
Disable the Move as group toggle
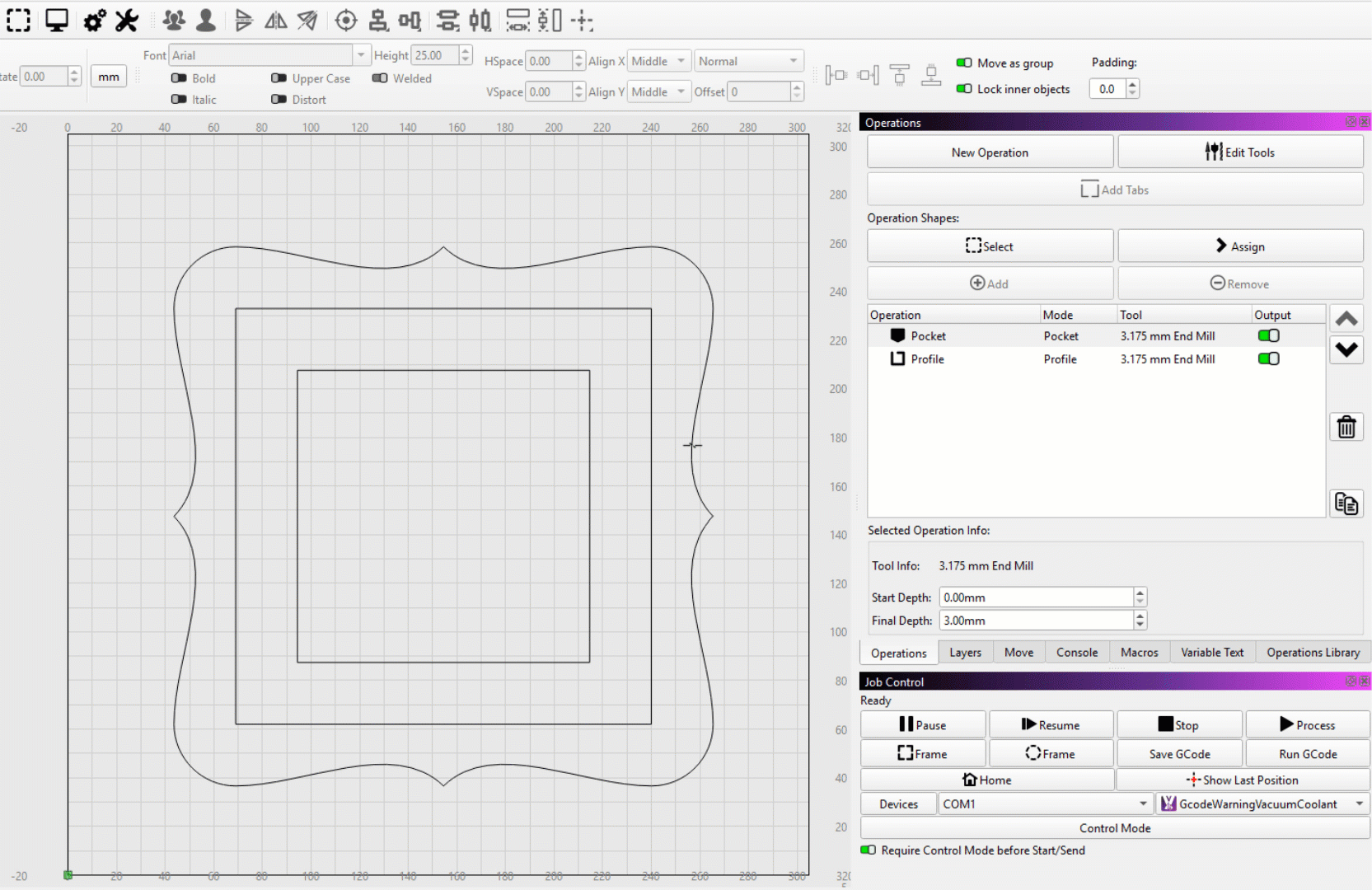963,63
